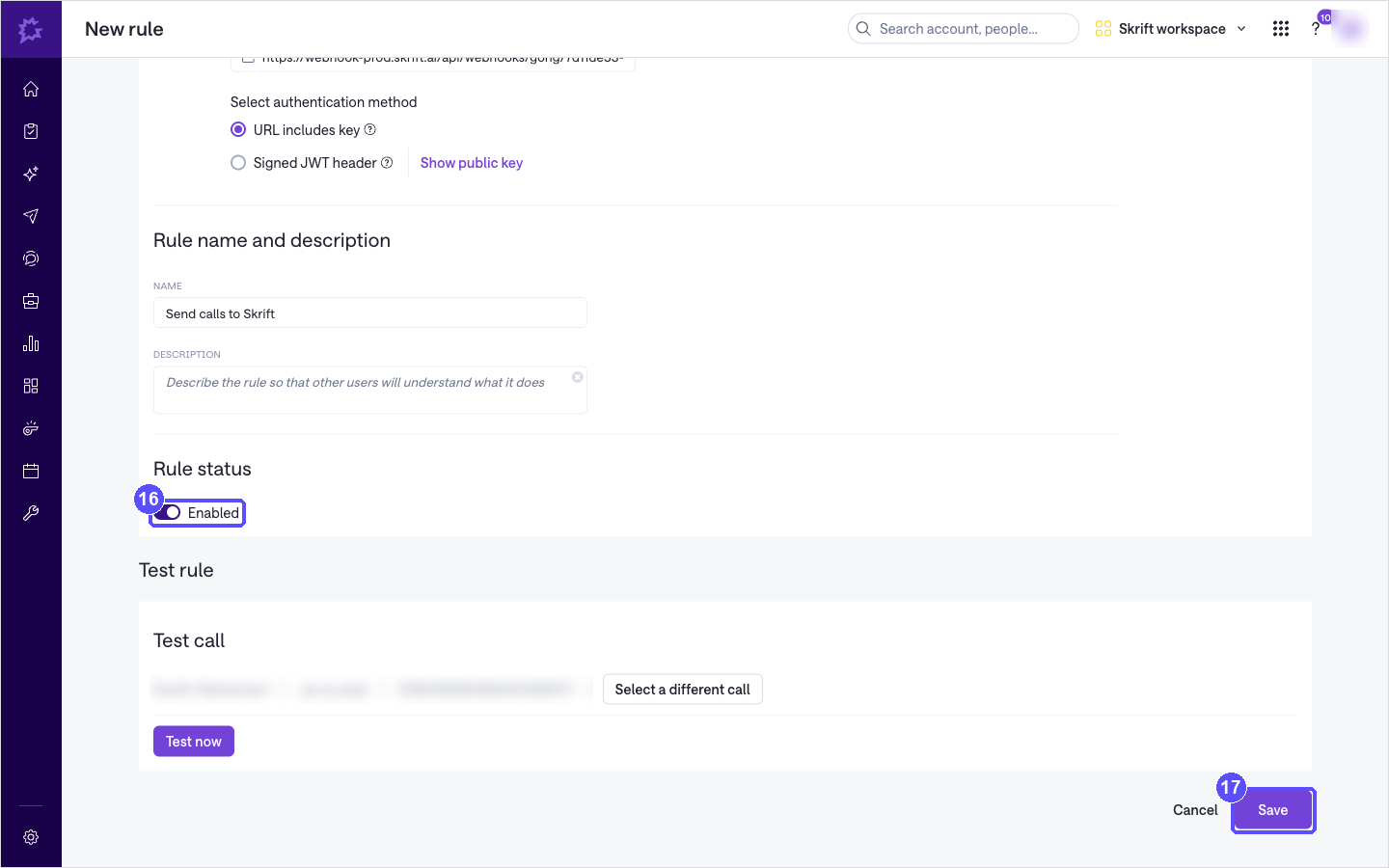This screenshot has width=1389, height=868.
Task: Click the app logo at top left
Action: [x=31, y=29]
